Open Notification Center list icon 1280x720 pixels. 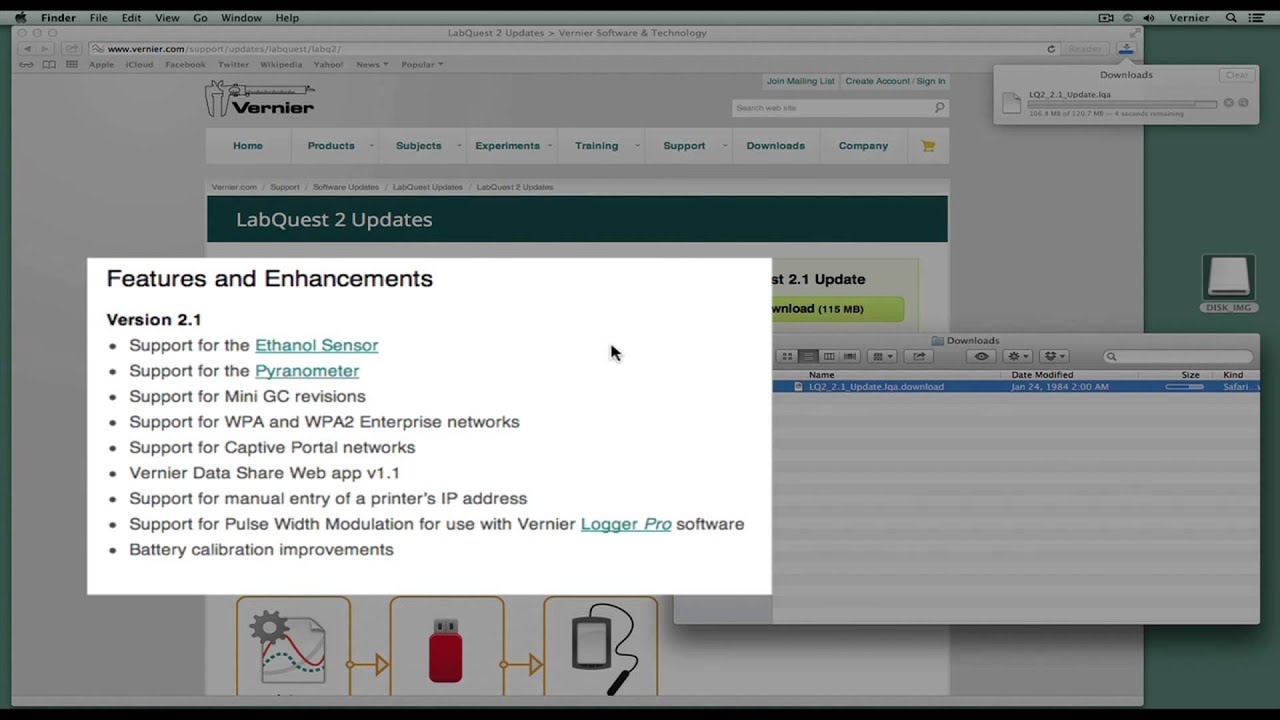1257,17
